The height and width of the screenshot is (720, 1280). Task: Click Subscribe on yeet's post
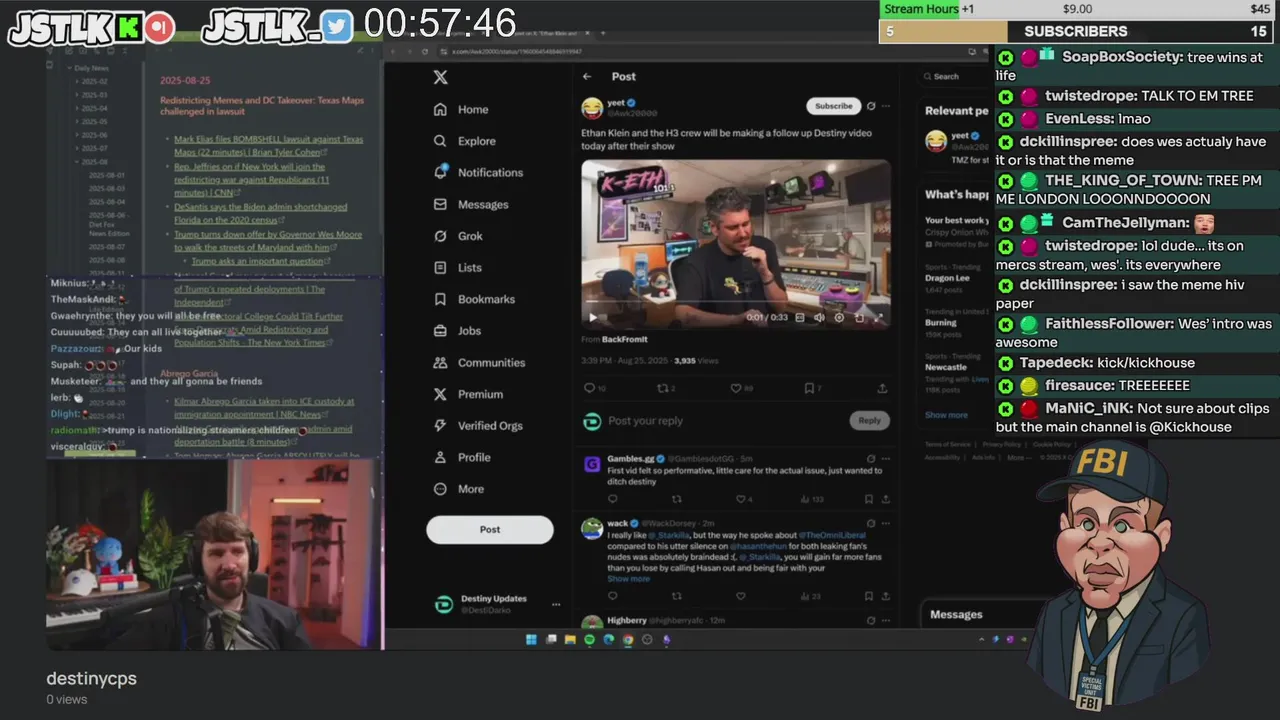click(x=833, y=106)
